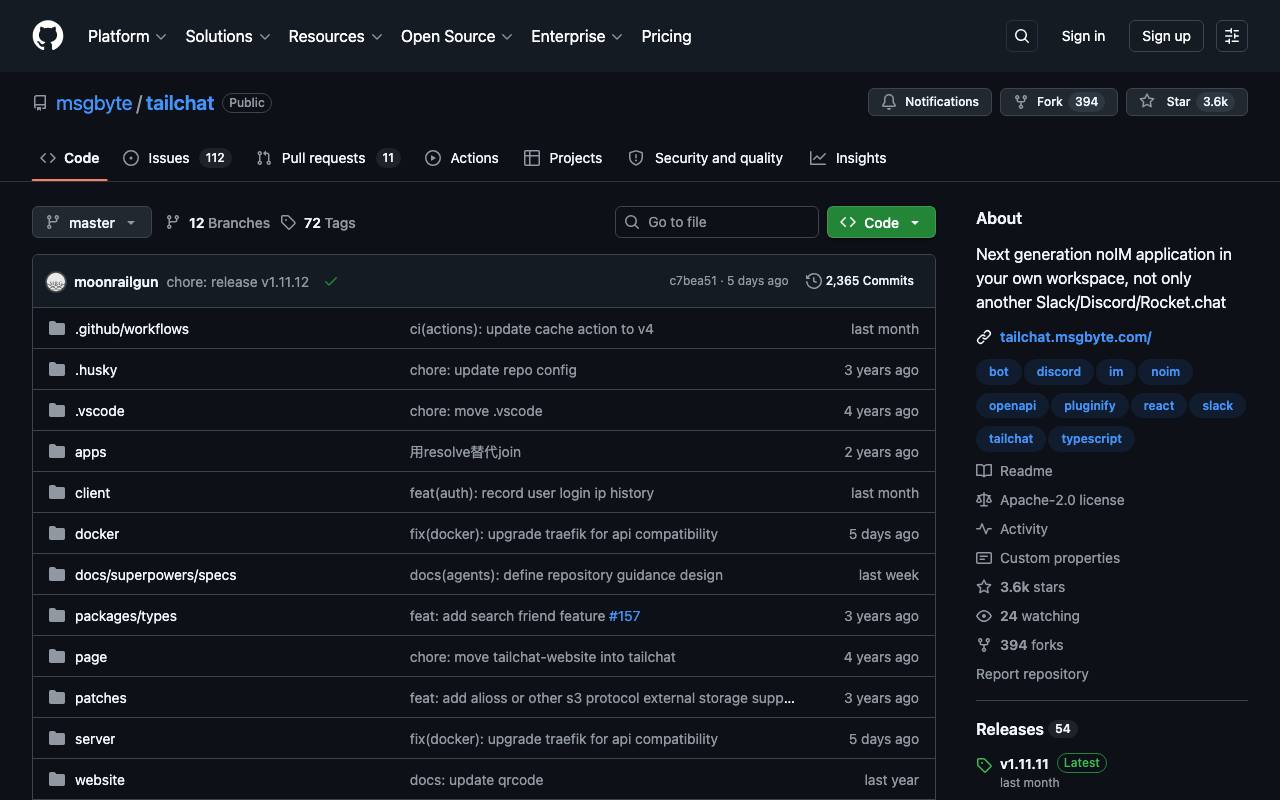
Task: Click the eye icon next to watching
Action: (984, 616)
